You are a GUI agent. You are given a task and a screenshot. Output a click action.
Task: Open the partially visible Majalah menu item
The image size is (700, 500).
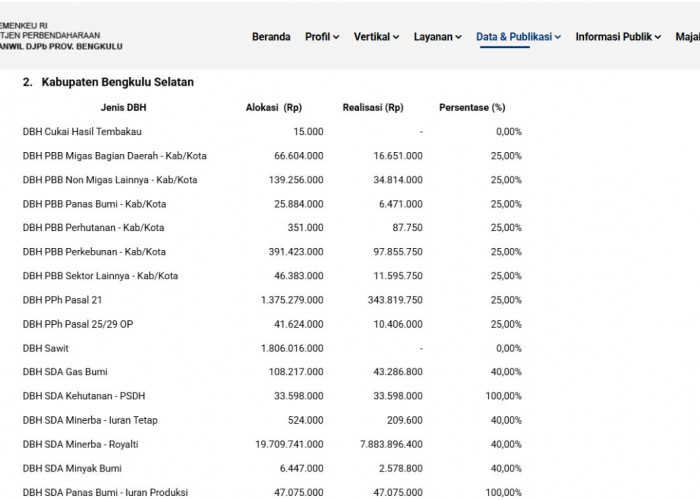point(688,37)
